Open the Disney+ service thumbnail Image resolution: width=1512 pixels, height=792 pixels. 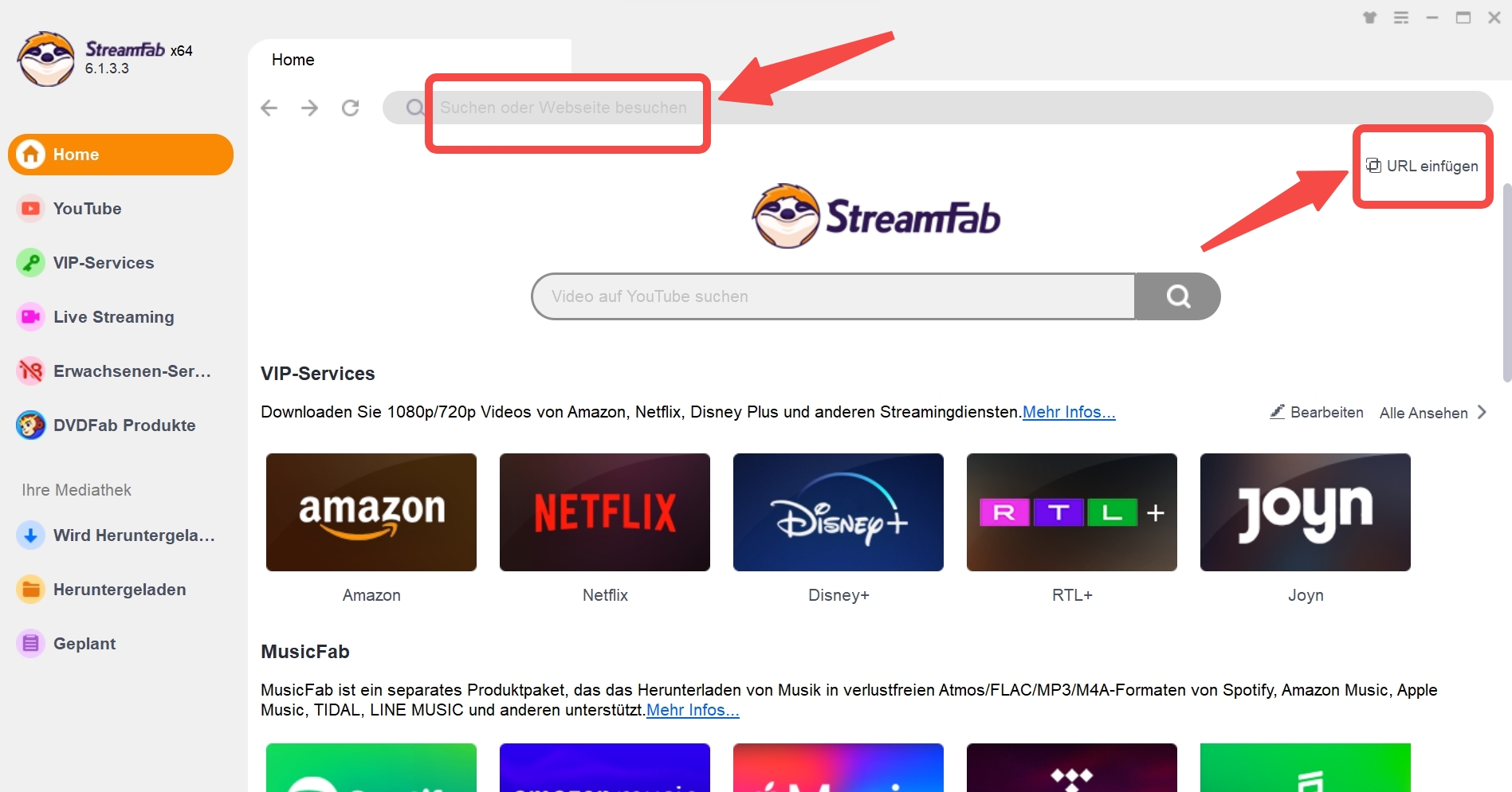(838, 512)
